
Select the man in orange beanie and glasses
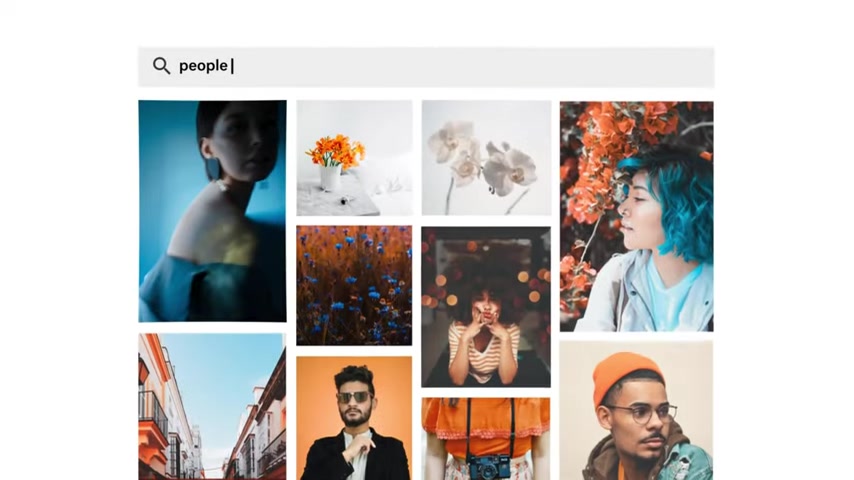point(637,410)
